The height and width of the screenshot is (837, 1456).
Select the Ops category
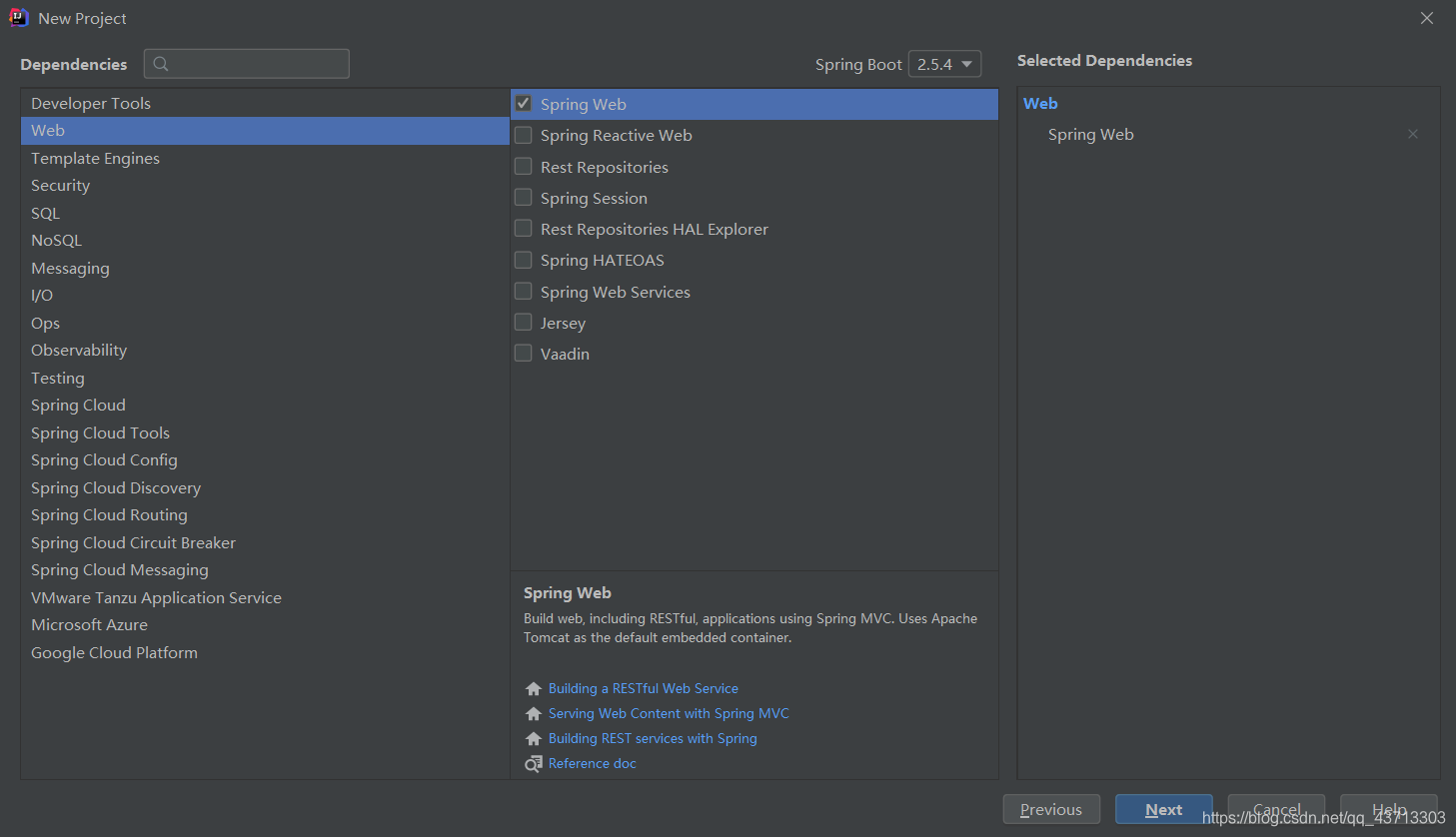[x=265, y=323]
